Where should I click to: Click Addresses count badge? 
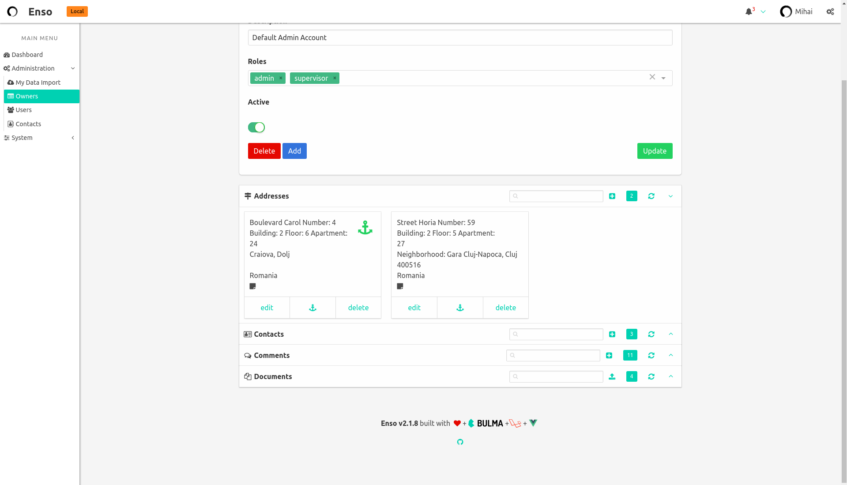tap(631, 196)
